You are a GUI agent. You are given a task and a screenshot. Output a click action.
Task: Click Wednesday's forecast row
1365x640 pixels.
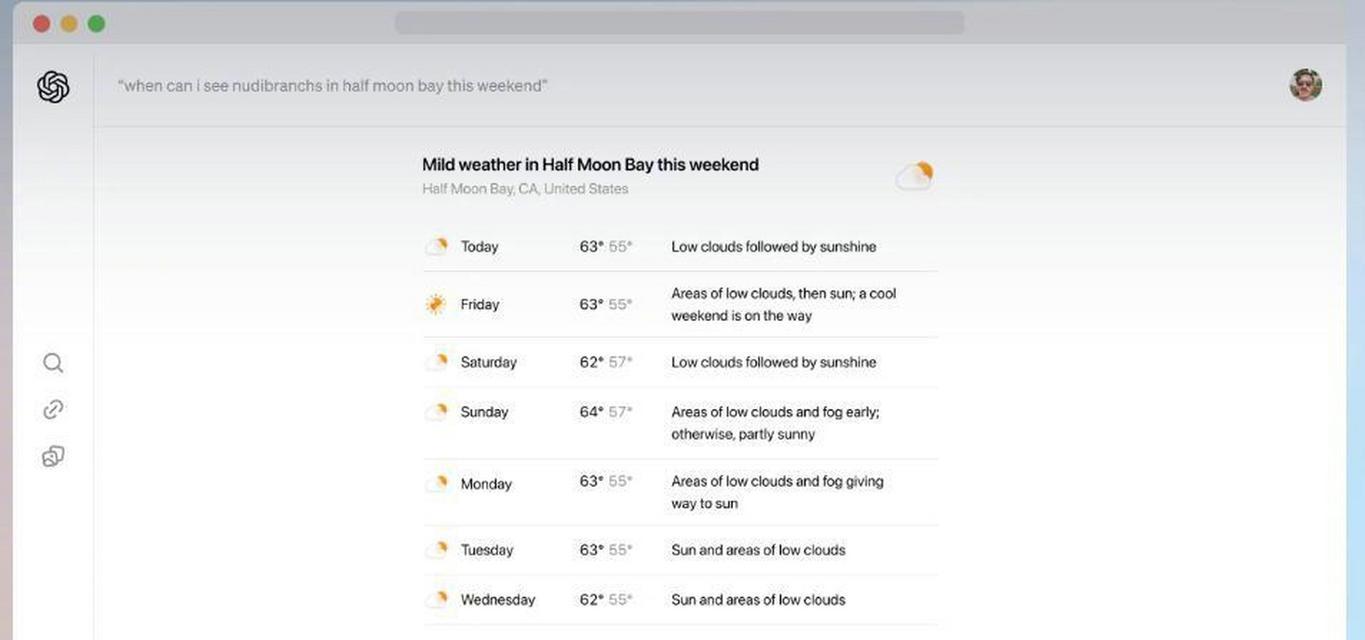680,600
